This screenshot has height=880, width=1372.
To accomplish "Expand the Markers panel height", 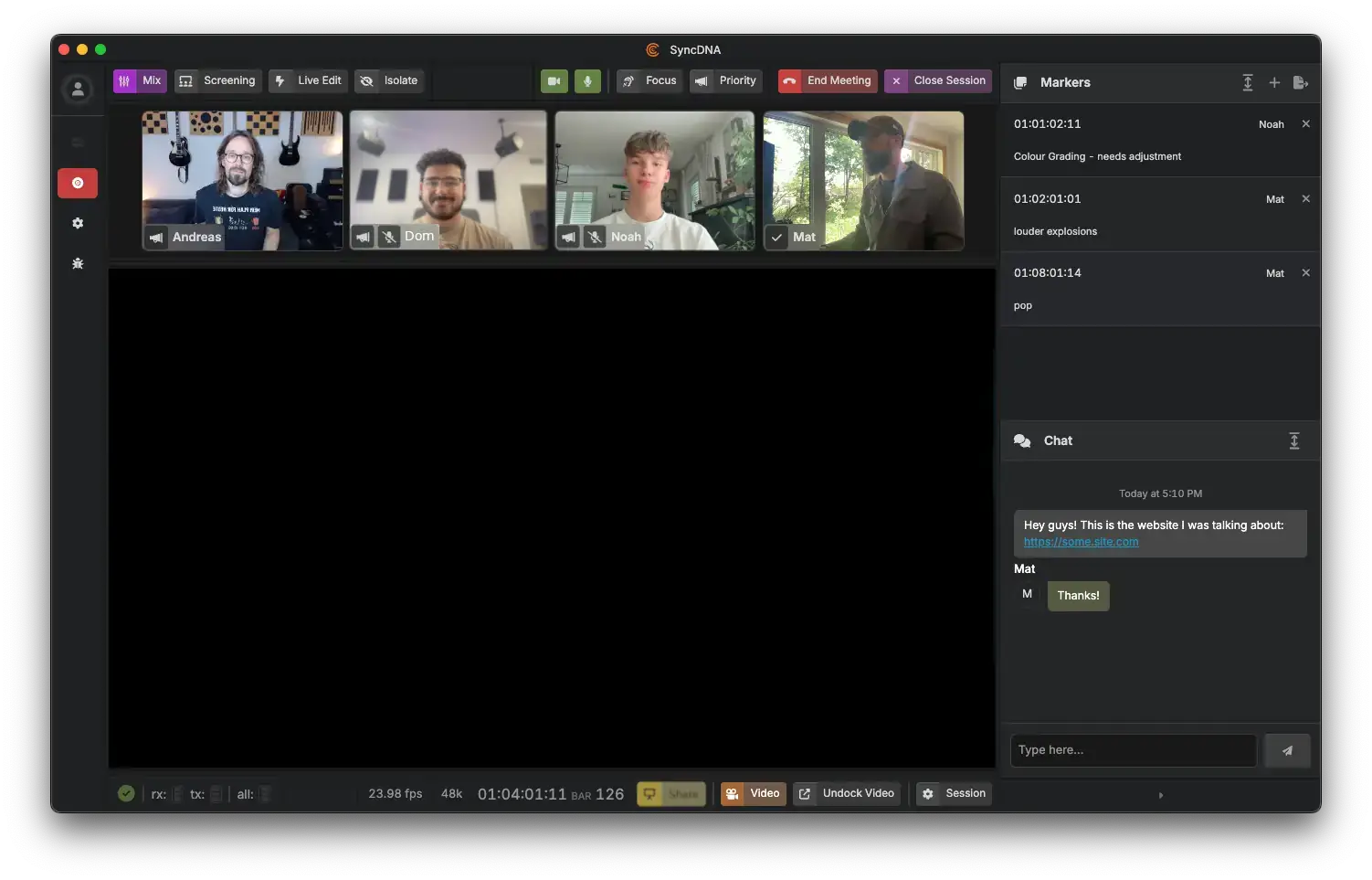I will pos(1248,82).
